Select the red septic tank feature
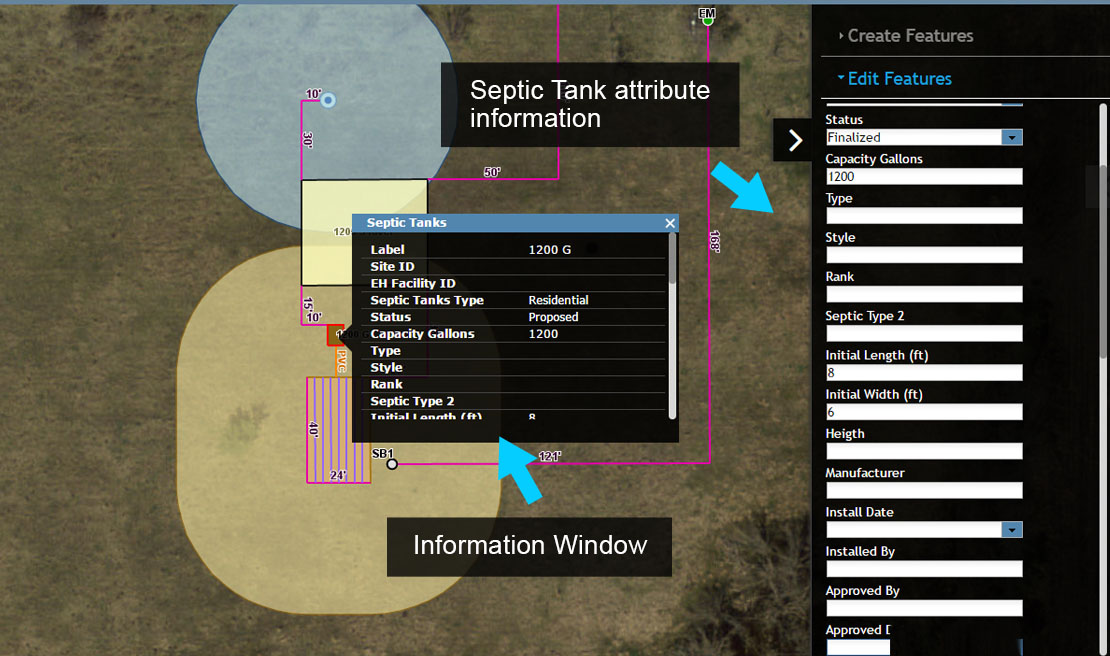The image size is (1110, 656). (334, 335)
